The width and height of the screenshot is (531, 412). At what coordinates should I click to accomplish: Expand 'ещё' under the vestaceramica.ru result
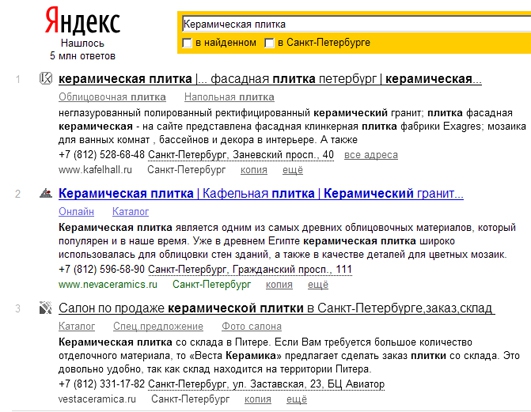(x=297, y=399)
